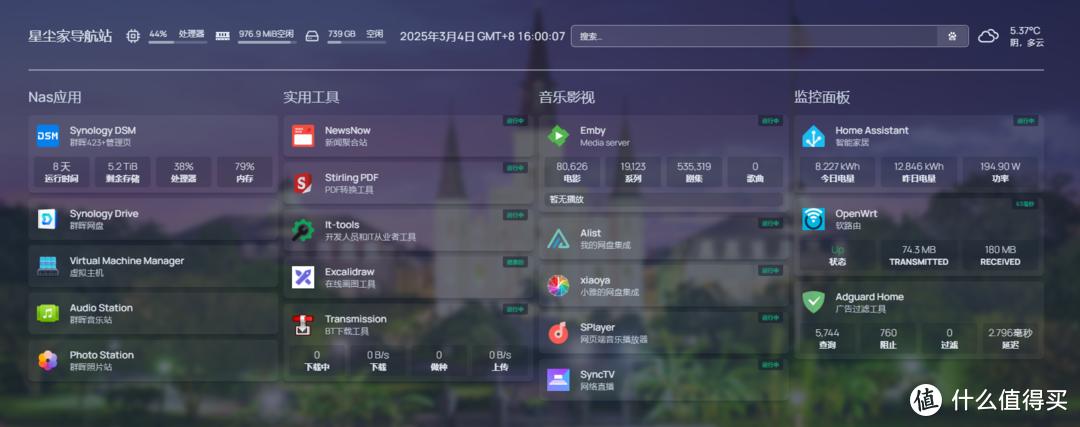Click the Emby 535,319 episodes stat
This screenshot has width=1080, height=427.
[x=694, y=172]
